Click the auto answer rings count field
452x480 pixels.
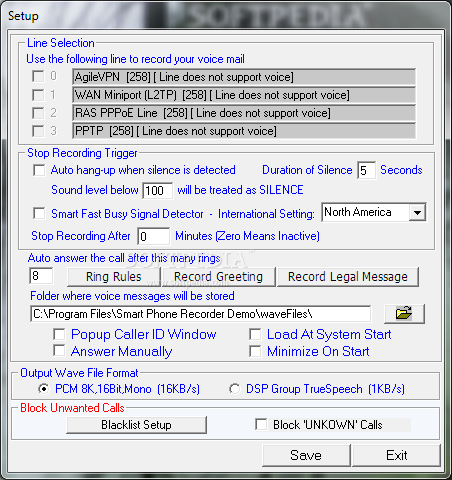[41, 276]
